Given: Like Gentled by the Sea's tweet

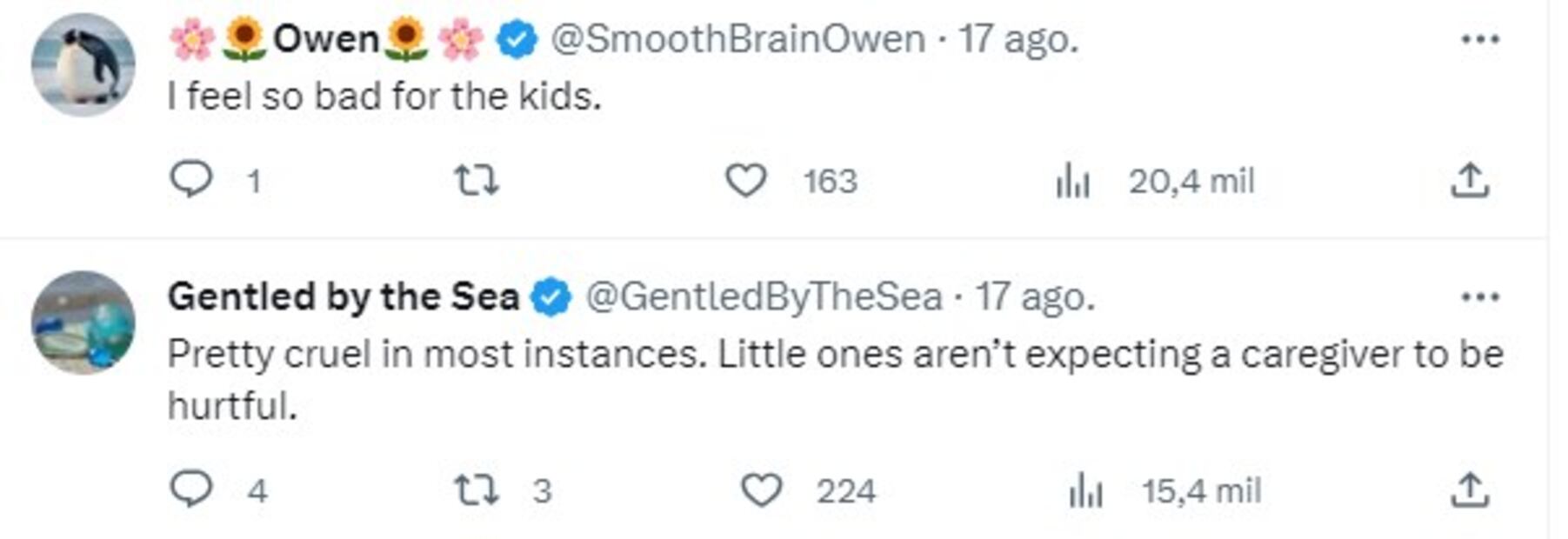Looking at the screenshot, I should click(x=761, y=490).
